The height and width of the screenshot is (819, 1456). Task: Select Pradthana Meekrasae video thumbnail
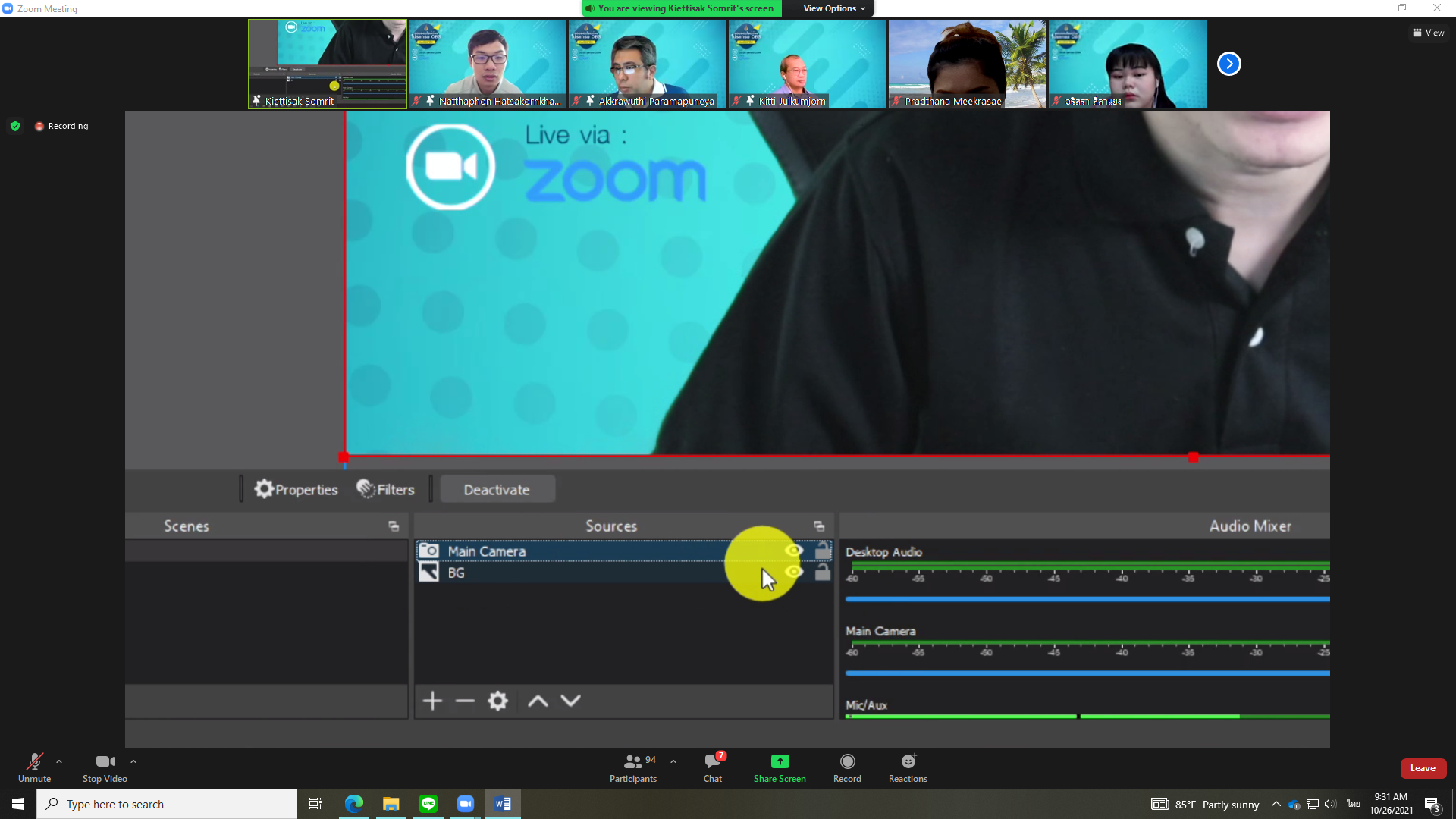(968, 64)
